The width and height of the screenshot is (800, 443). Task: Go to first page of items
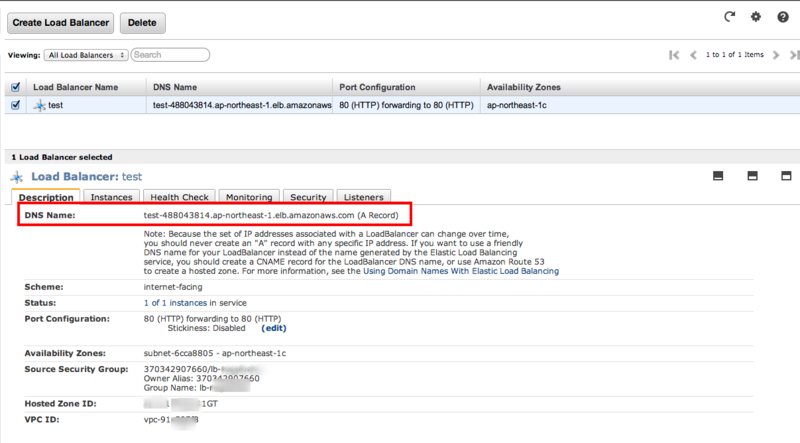tap(674, 55)
